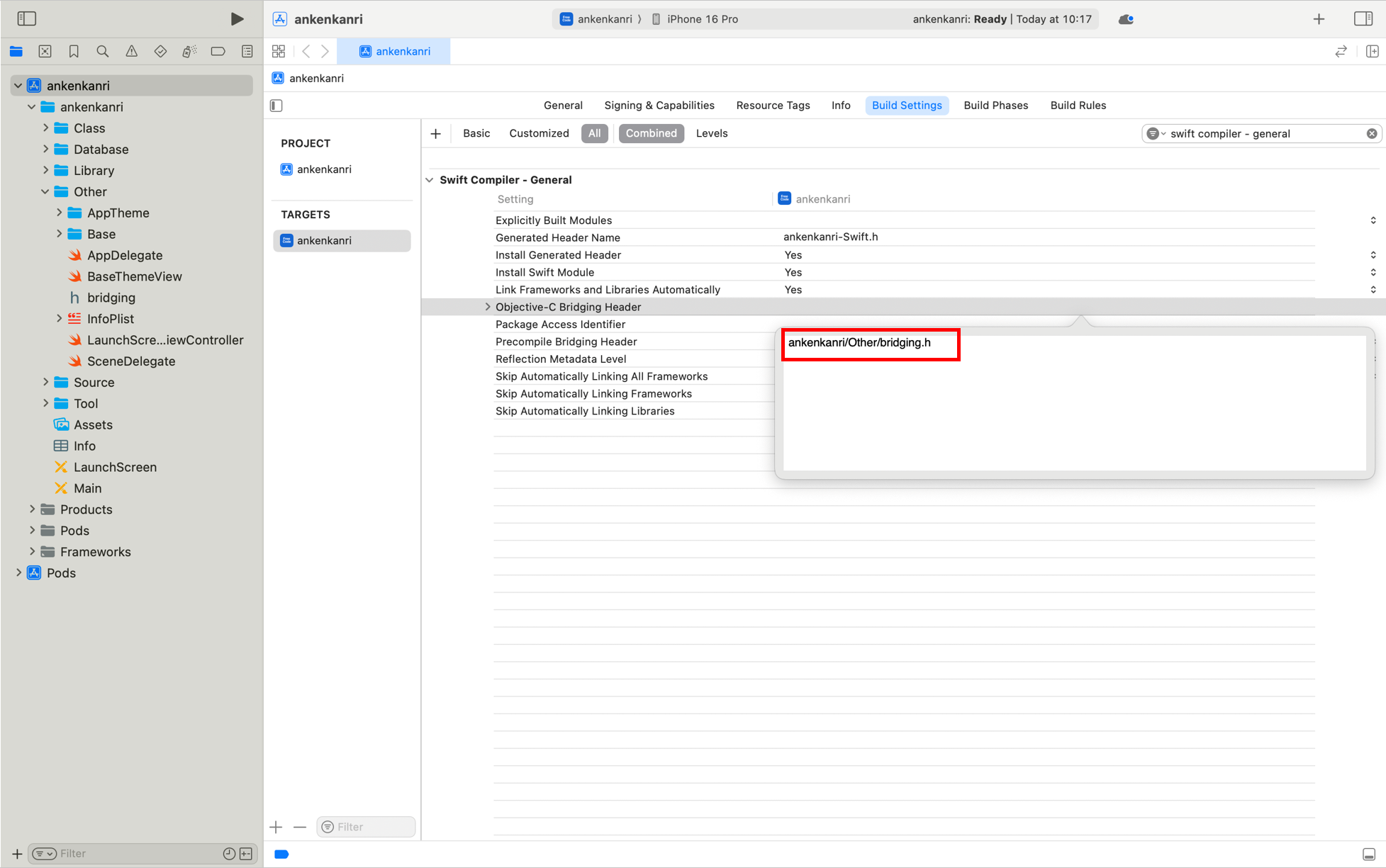Collapse Swift Compiler - General section
The height and width of the screenshot is (868, 1386).
pyautogui.click(x=430, y=180)
